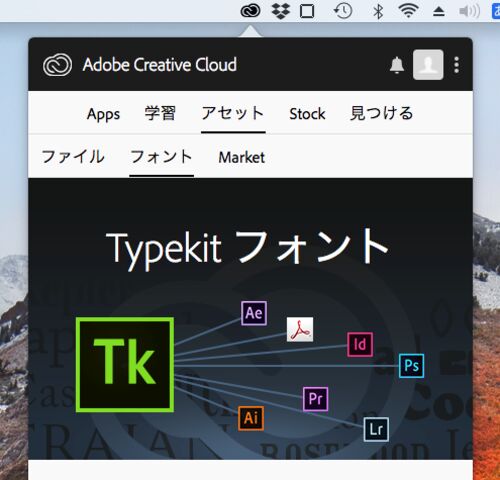Click the Creative Cloud menu bar icon

pyautogui.click(x=250, y=11)
